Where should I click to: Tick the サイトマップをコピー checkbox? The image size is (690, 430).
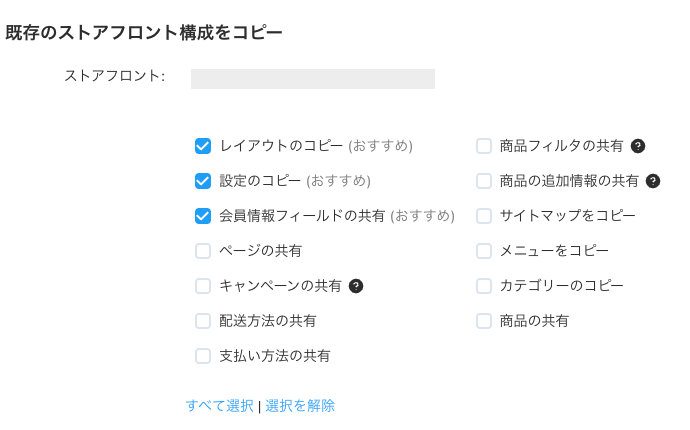pos(484,216)
